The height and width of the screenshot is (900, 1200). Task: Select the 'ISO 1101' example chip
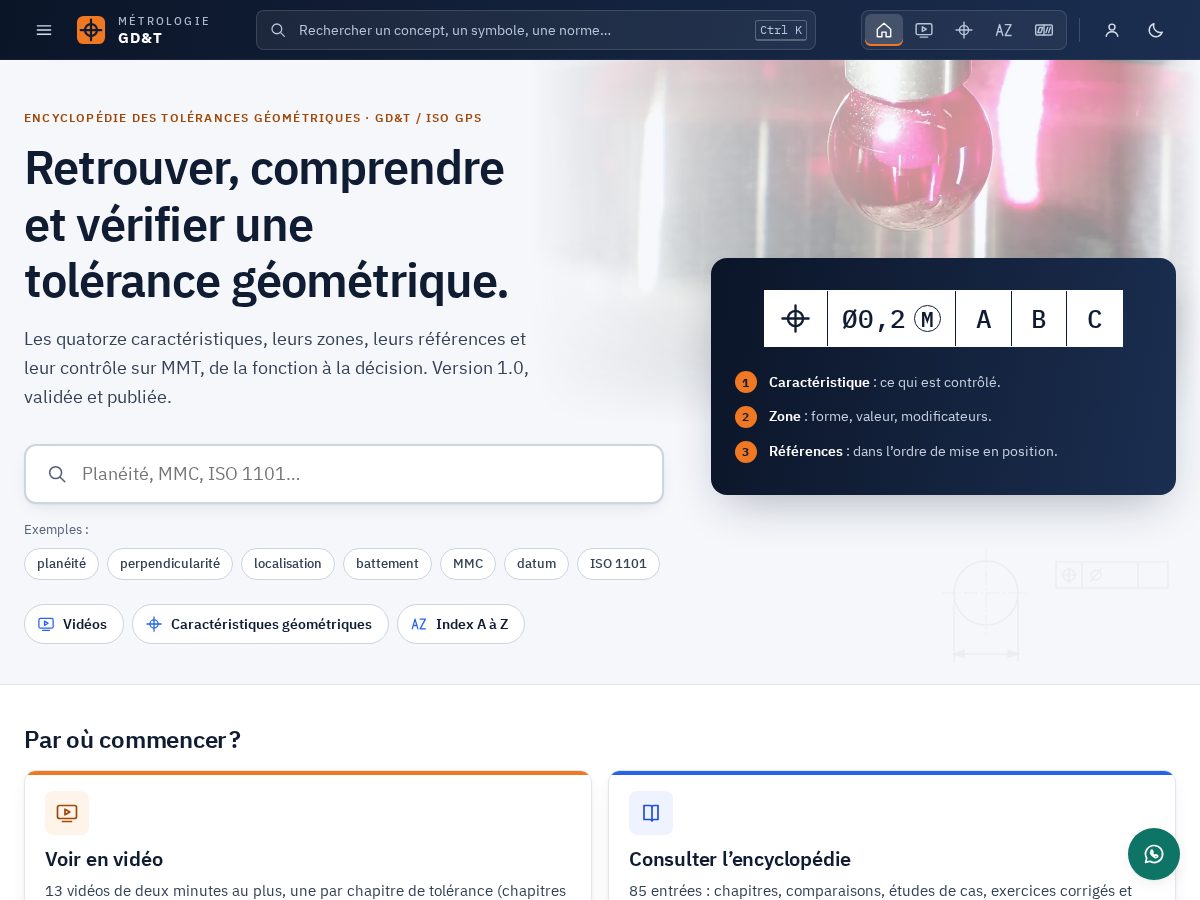point(618,564)
